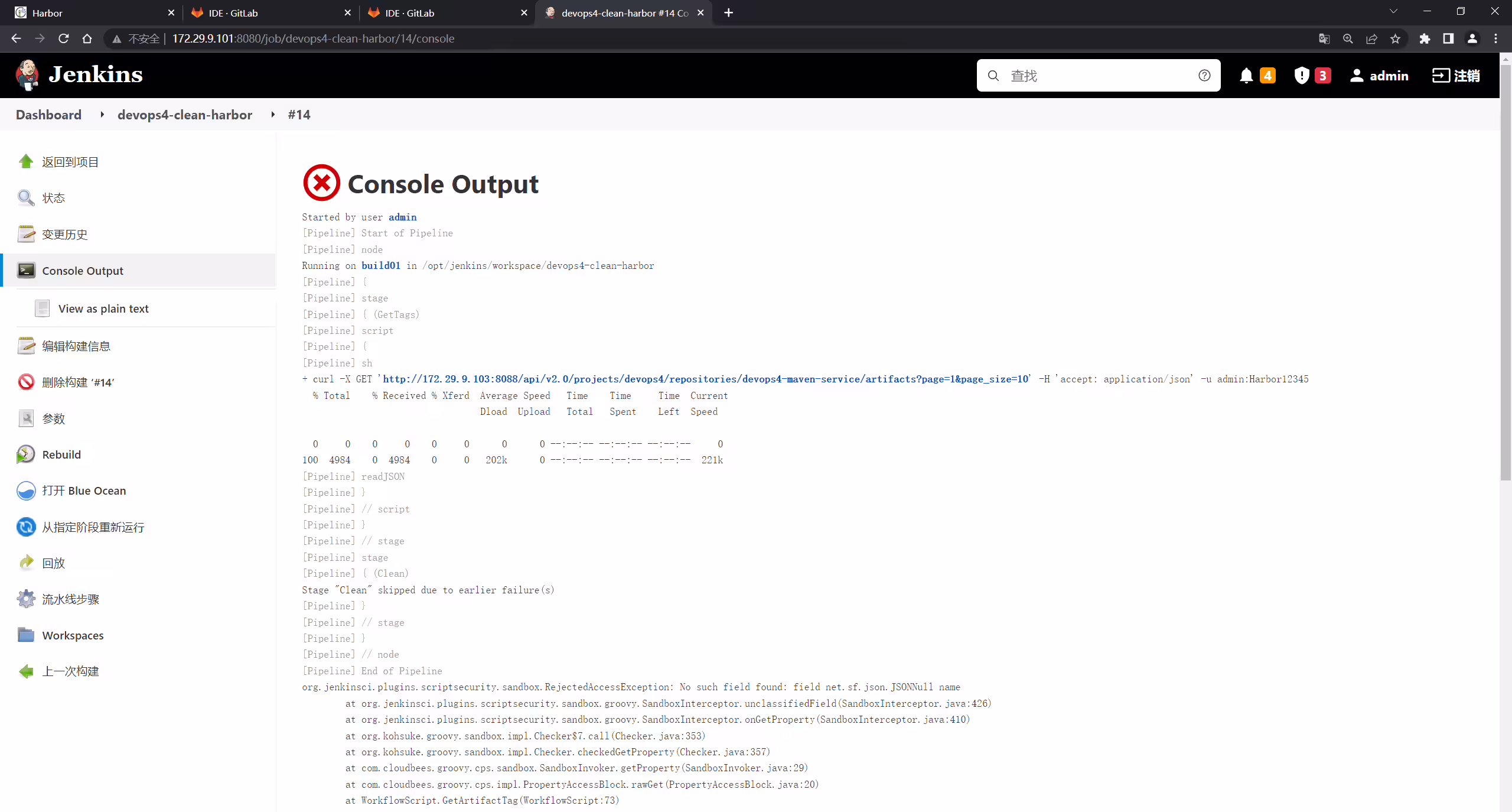Expand the devops4-clean-harbor breadcrumb arrow
The height and width of the screenshot is (812, 1512).
coord(273,115)
